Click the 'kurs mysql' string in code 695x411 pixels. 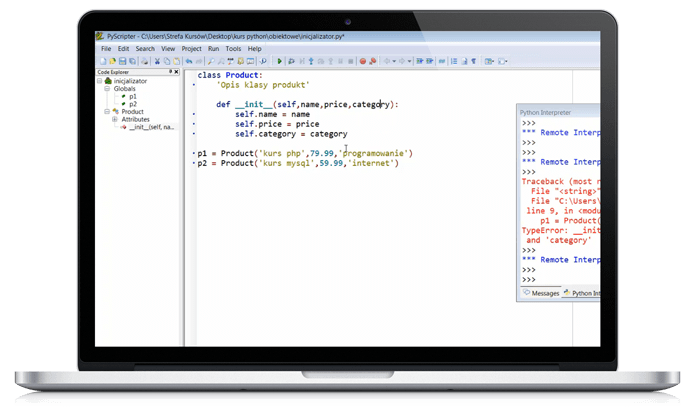287,163
